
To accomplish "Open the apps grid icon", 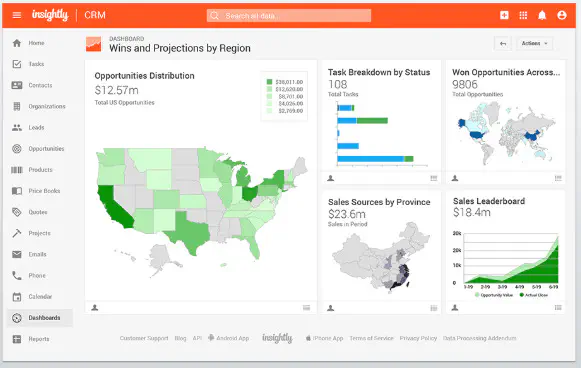I will click(523, 15).
